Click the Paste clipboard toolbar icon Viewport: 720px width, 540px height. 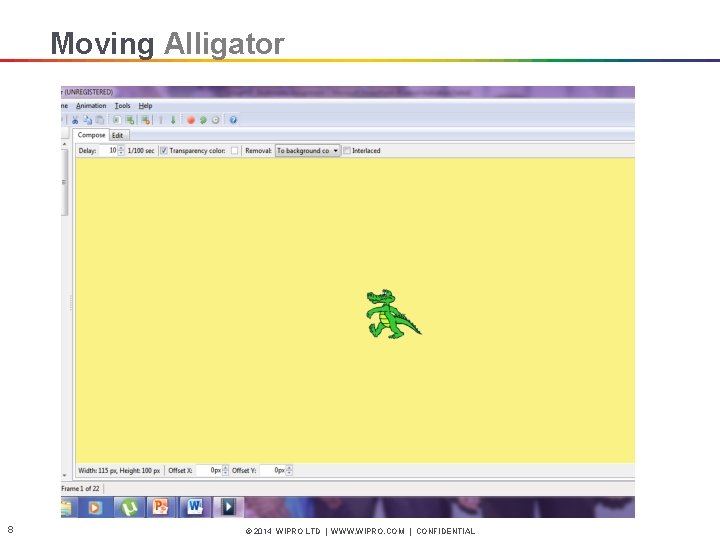(100, 120)
